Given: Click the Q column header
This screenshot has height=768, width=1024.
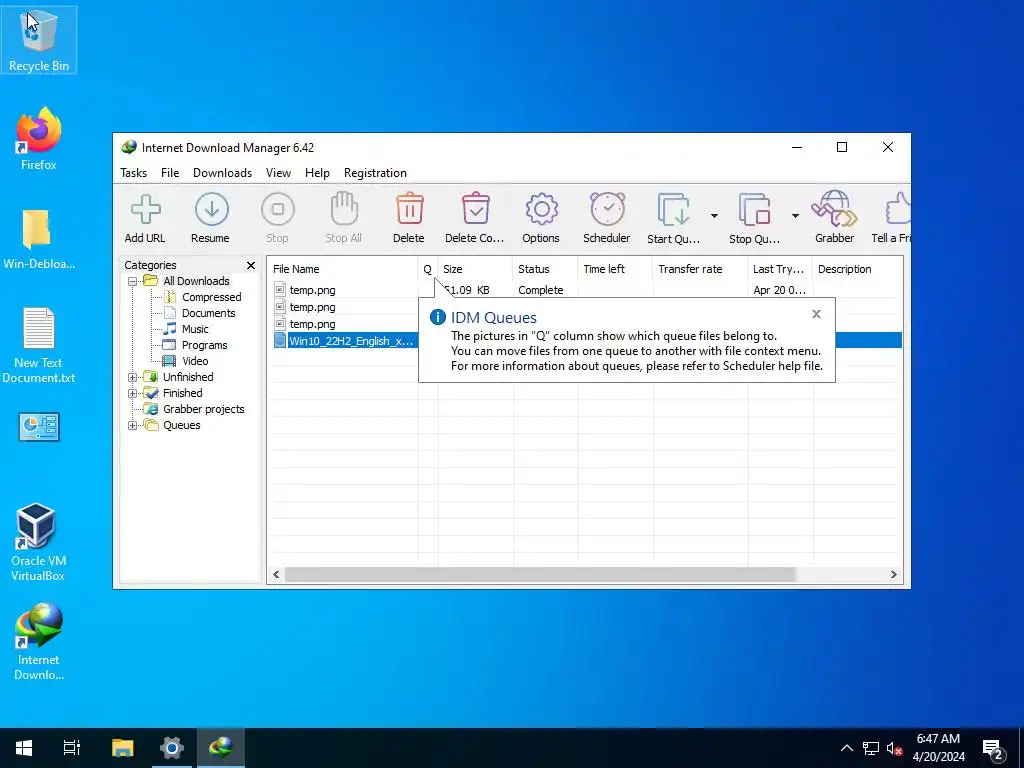Looking at the screenshot, I should (x=428, y=269).
